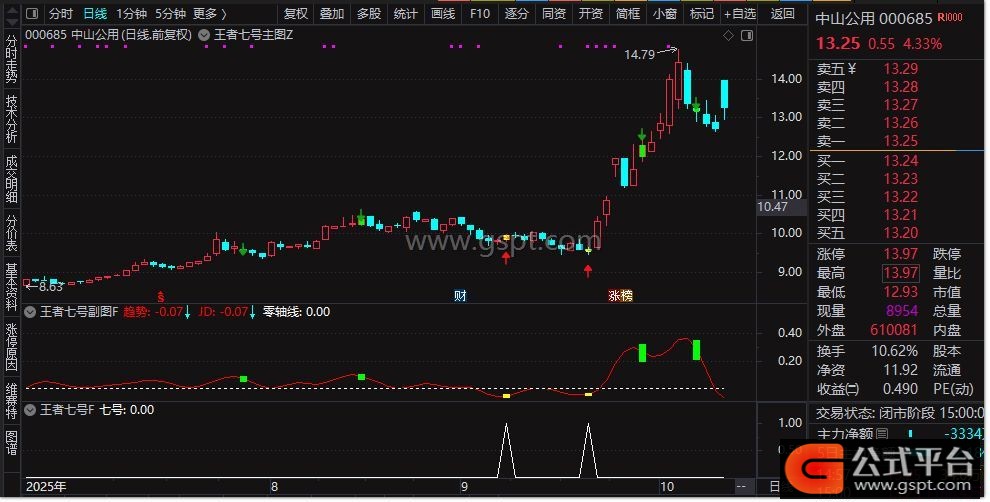Click the red S marker icon

(x=160, y=296)
